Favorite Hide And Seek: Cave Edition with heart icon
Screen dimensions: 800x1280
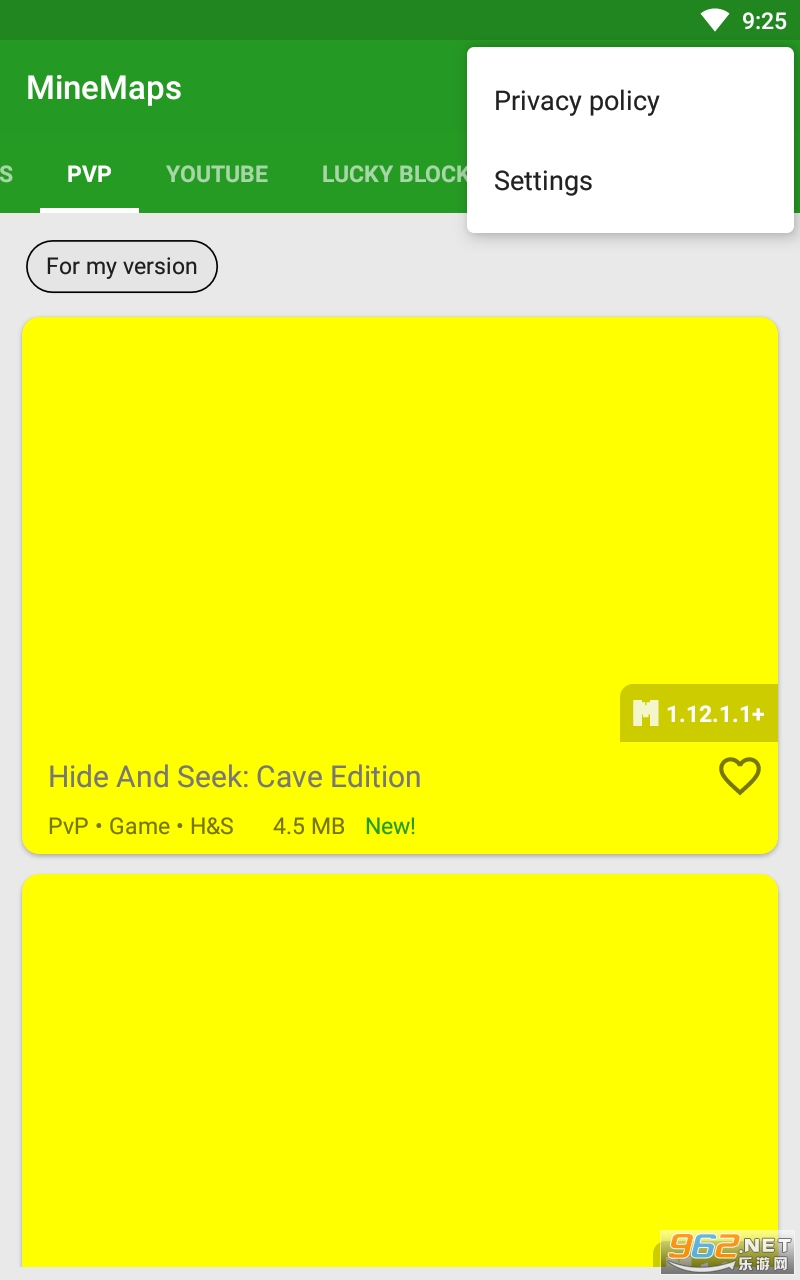coord(740,776)
